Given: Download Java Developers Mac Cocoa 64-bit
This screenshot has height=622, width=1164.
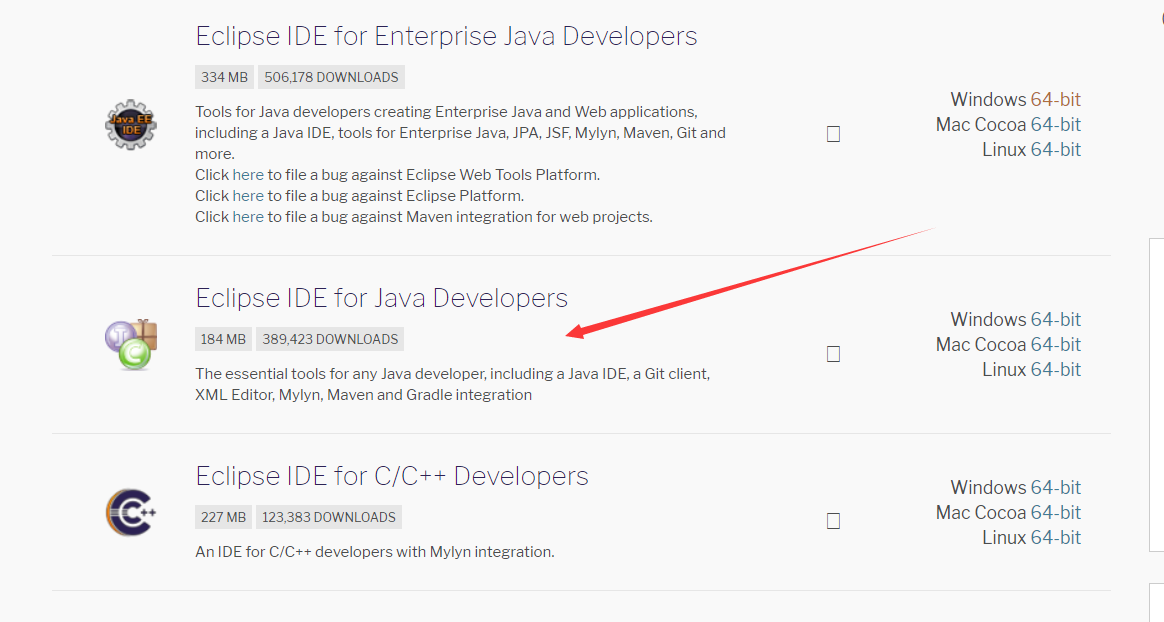Looking at the screenshot, I should [x=1055, y=344].
